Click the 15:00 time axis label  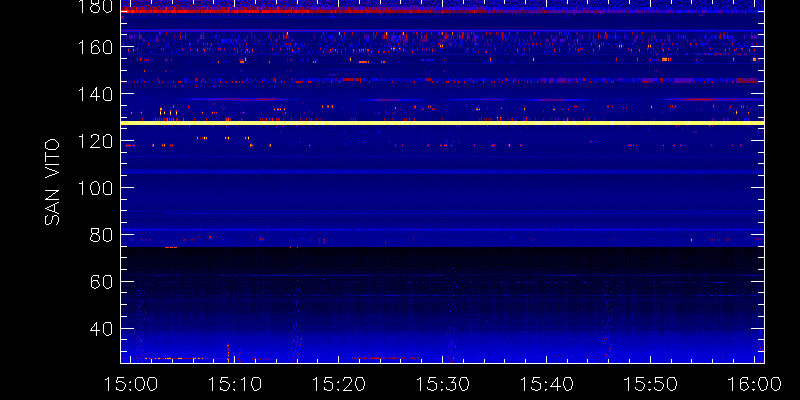point(130,384)
